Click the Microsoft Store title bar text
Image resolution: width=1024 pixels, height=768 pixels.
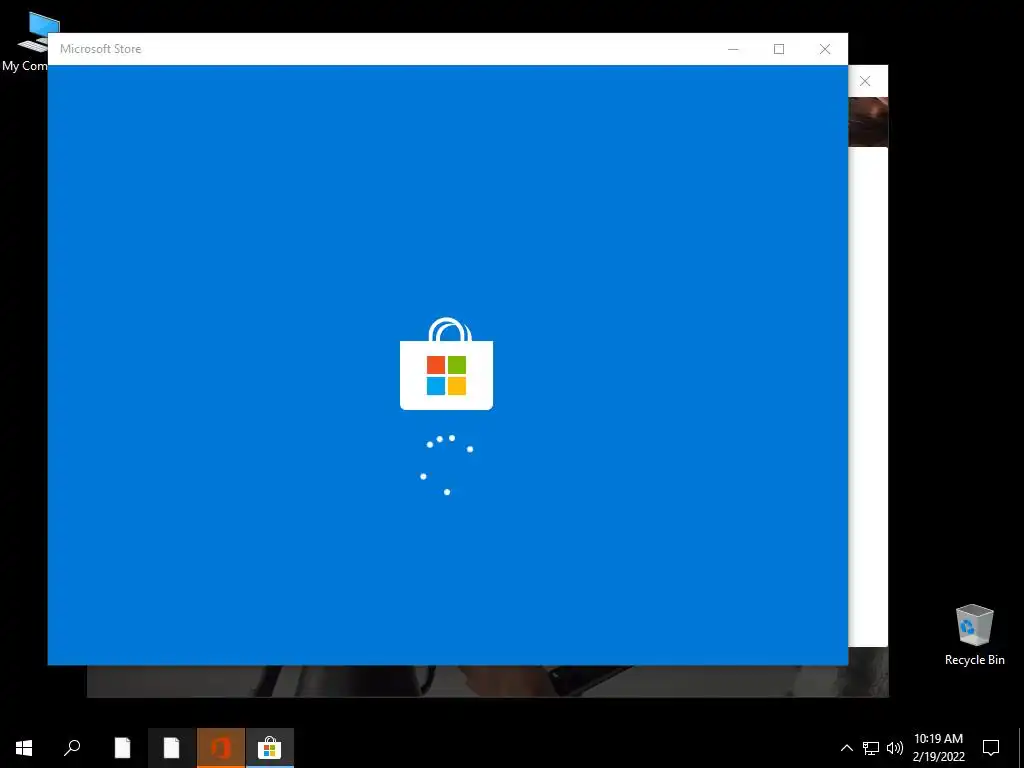[x=101, y=49]
